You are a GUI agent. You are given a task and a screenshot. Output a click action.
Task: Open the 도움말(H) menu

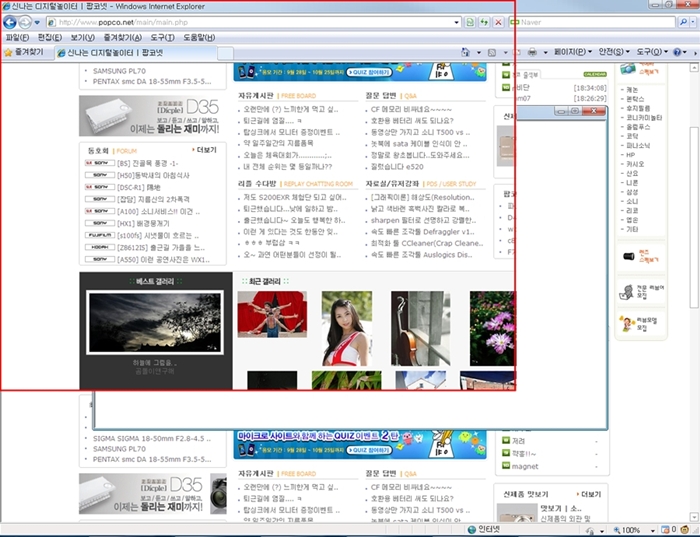pos(199,37)
